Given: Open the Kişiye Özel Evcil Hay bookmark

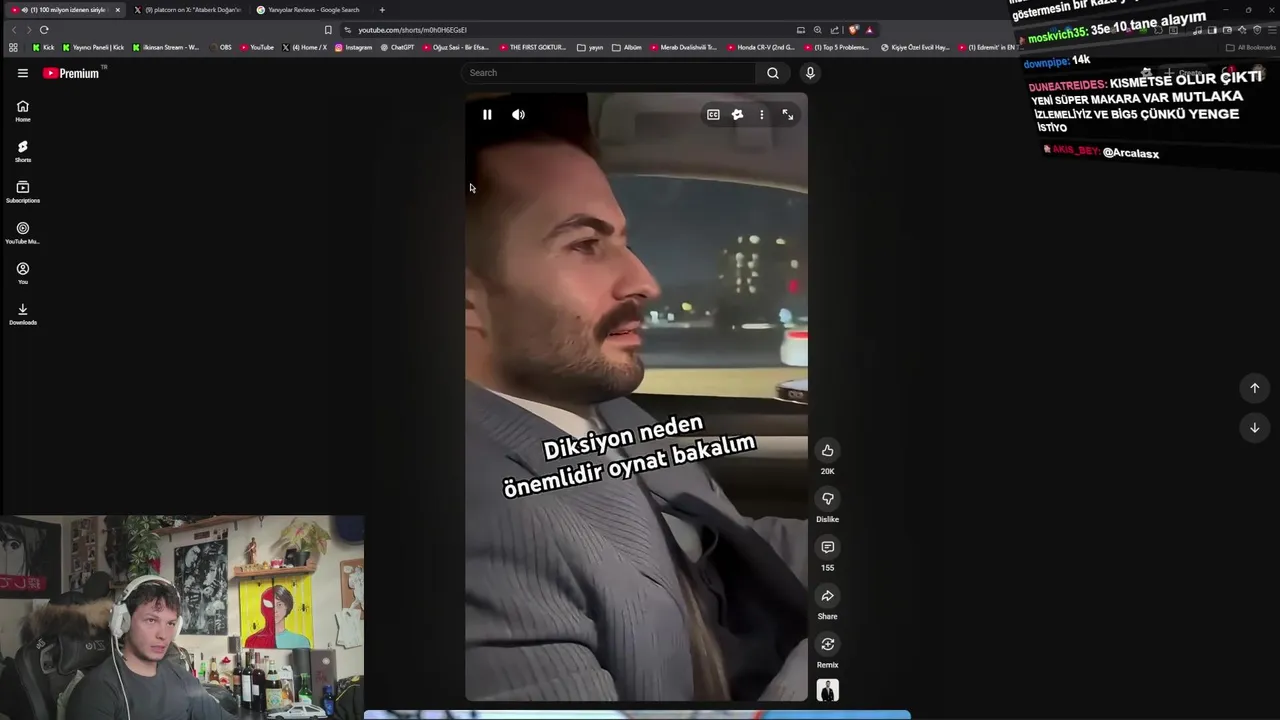Looking at the screenshot, I should 915,47.
